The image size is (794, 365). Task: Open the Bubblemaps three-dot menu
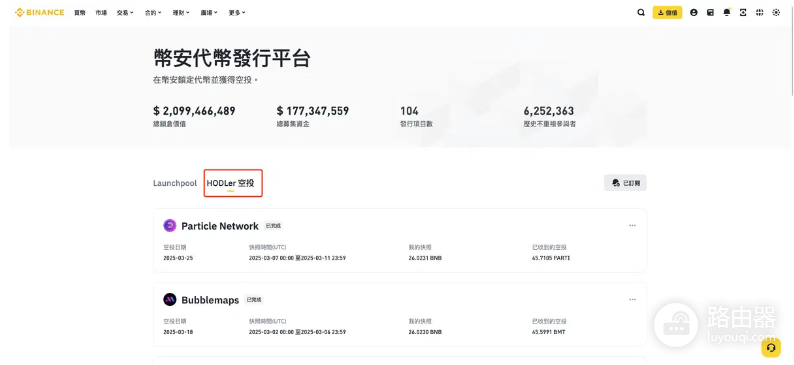point(632,300)
